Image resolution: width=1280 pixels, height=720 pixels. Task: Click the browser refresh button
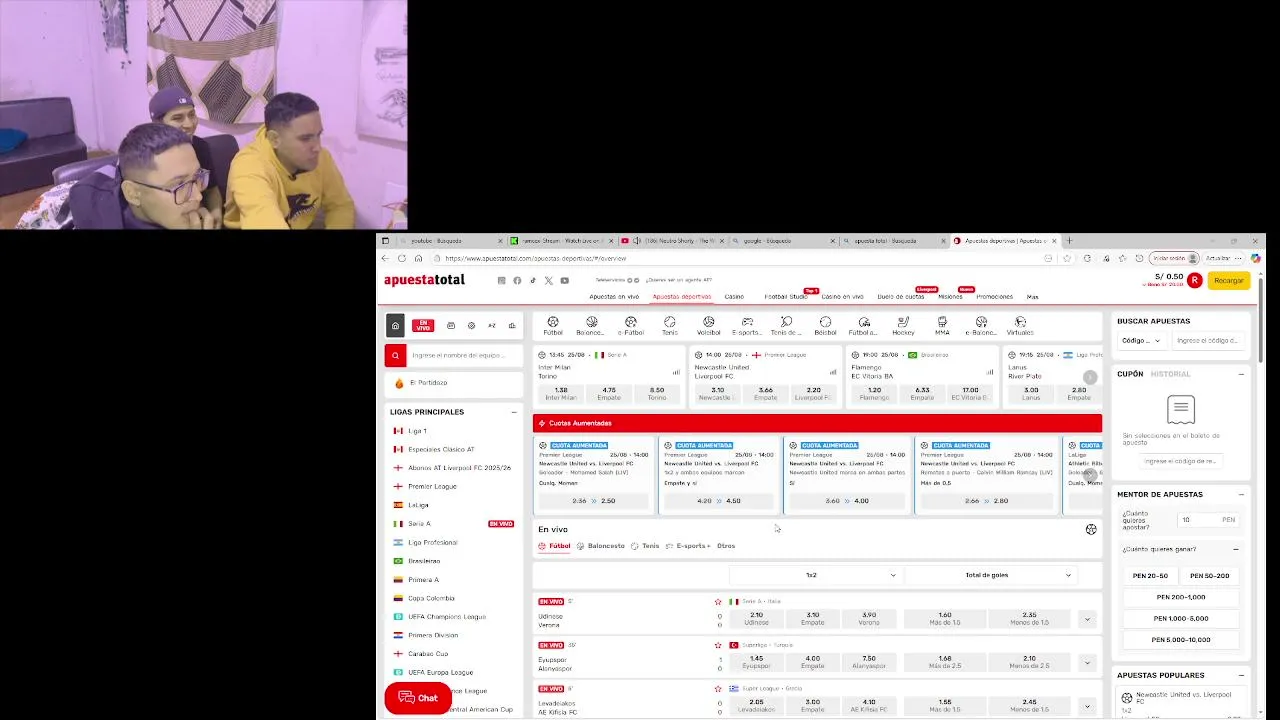[402, 258]
